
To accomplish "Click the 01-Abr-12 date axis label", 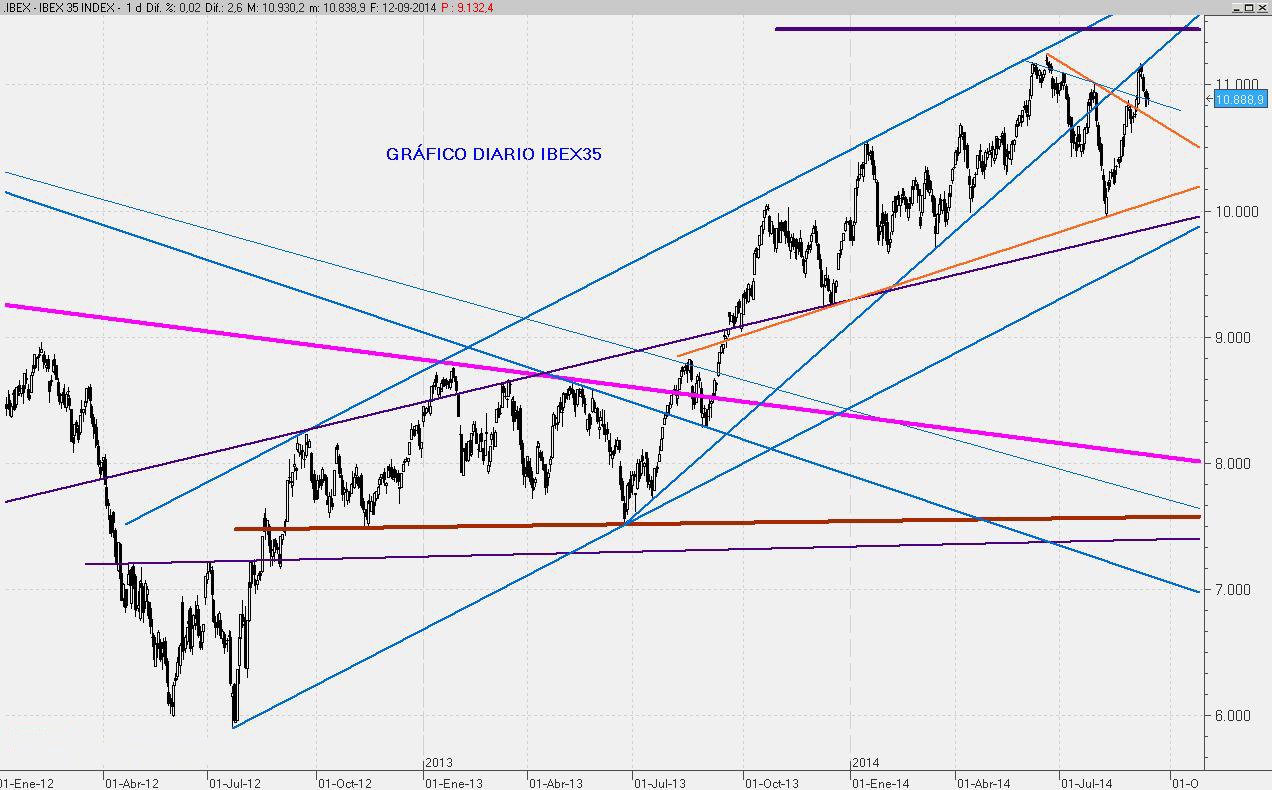I will pos(131,780).
